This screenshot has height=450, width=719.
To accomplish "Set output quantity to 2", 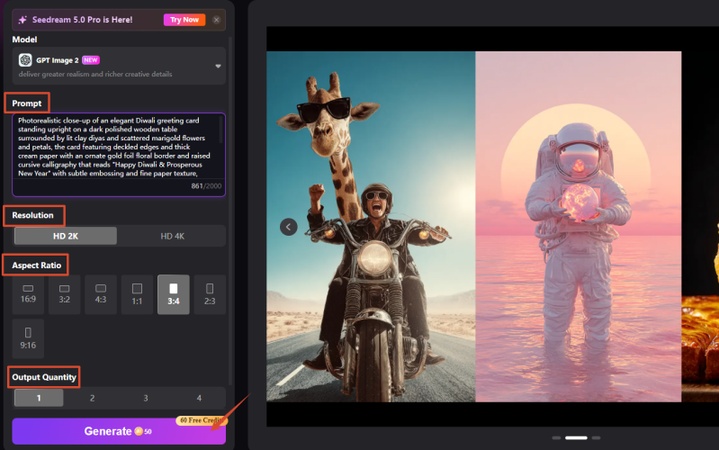I will [92, 398].
